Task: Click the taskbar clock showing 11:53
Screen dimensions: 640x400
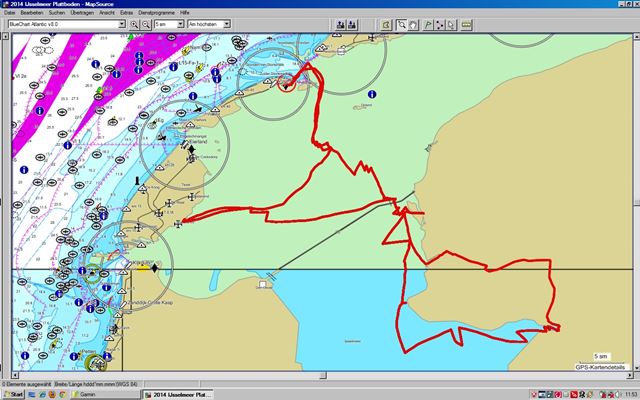Action: point(631,395)
